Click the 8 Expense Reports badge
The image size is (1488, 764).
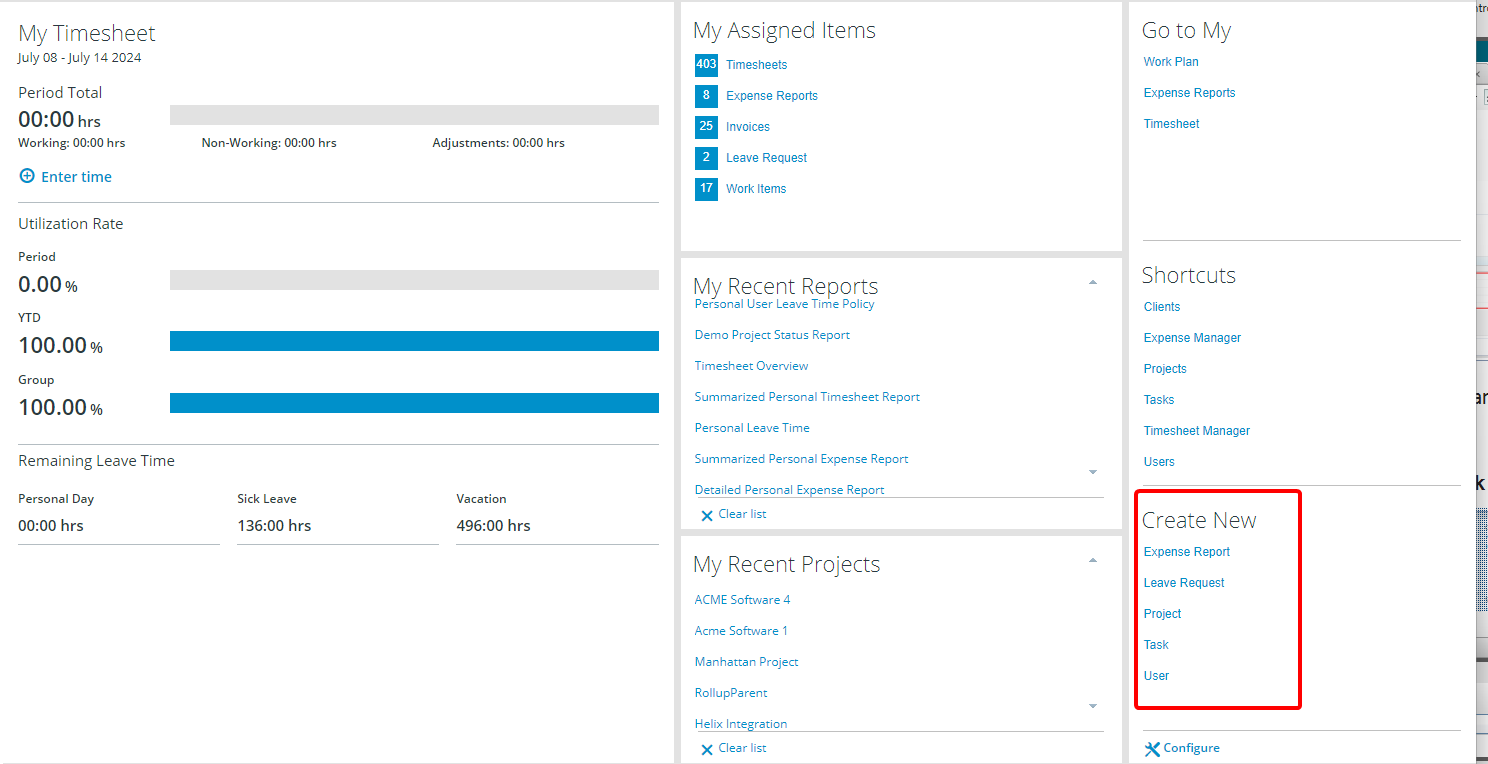706,95
